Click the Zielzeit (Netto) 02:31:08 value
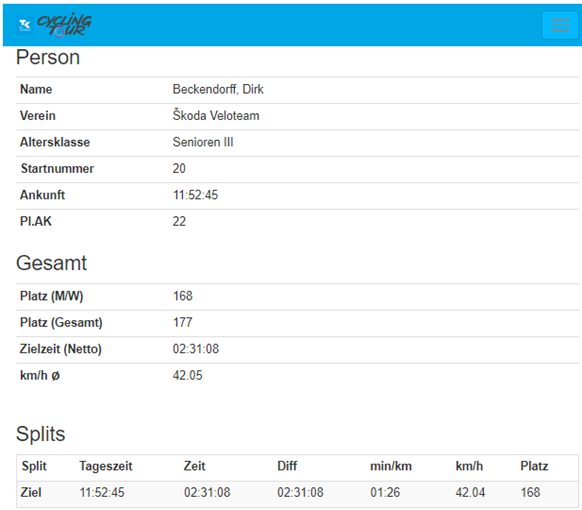The height and width of the screenshot is (510, 582). point(196,349)
